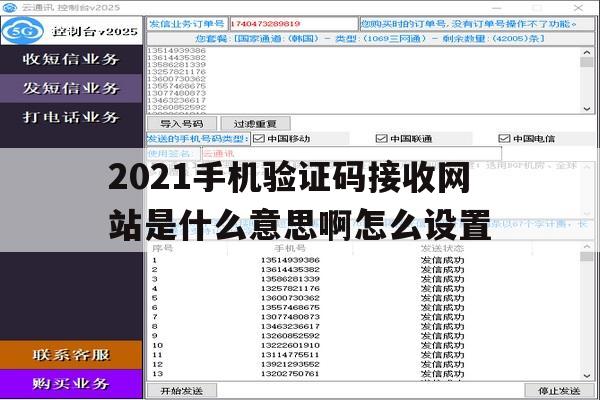Click the 序号 column header
Image resolution: width=600 pixels, height=400 pixels.
coord(163,248)
